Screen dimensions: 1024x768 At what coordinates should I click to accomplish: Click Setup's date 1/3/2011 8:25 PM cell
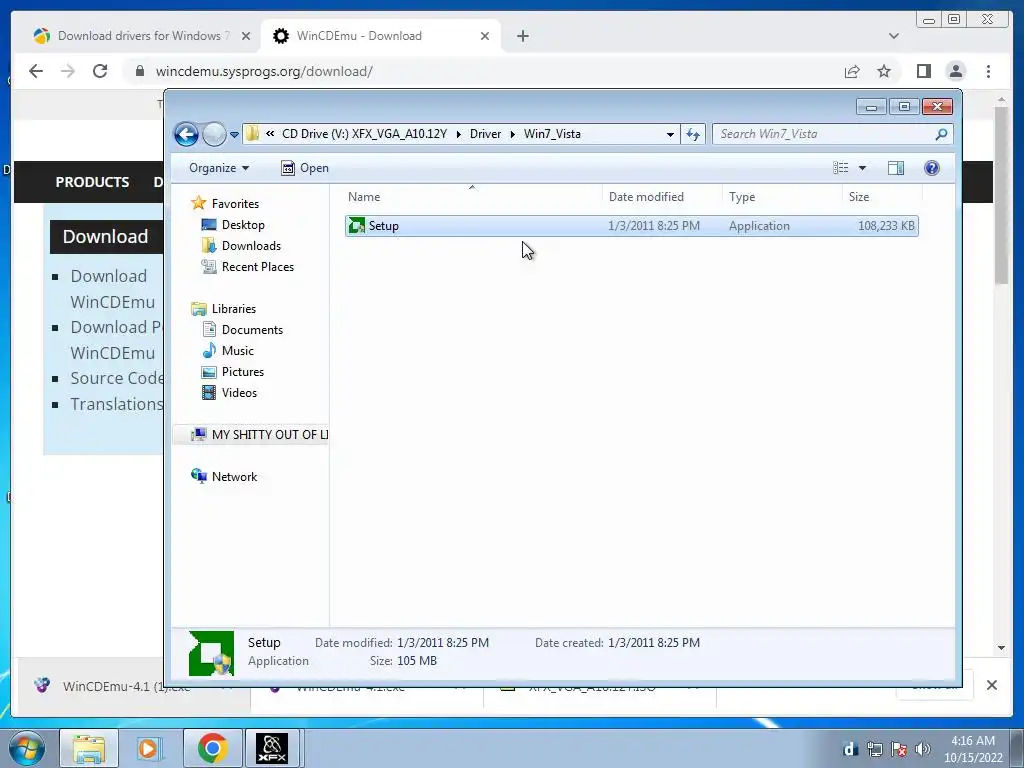[x=654, y=226]
